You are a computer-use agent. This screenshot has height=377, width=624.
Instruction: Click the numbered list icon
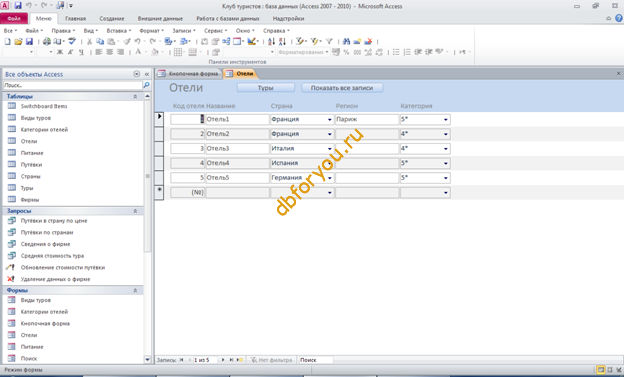coord(407,52)
